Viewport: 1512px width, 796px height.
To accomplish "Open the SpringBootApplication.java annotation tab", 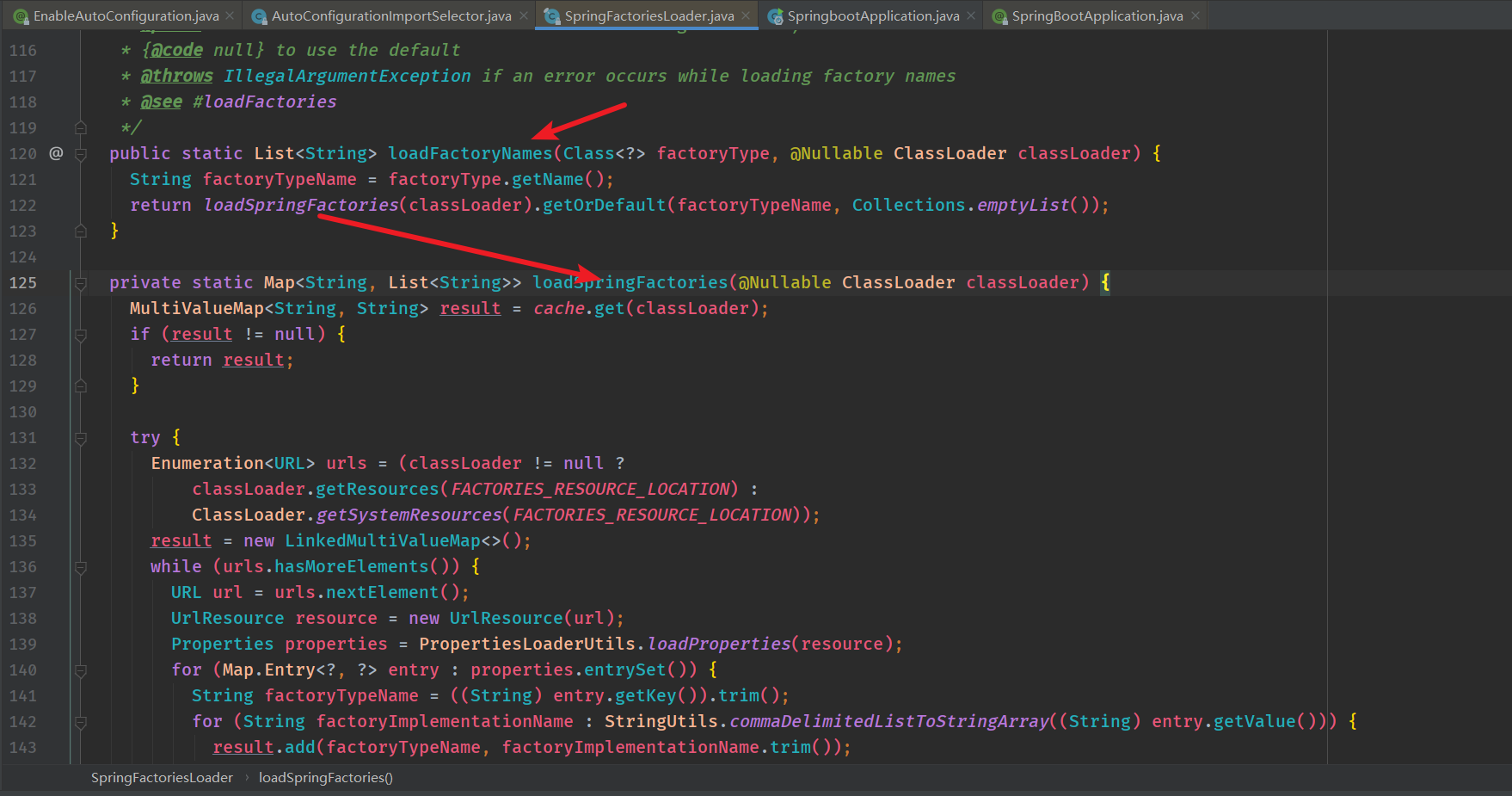I will point(1097,15).
